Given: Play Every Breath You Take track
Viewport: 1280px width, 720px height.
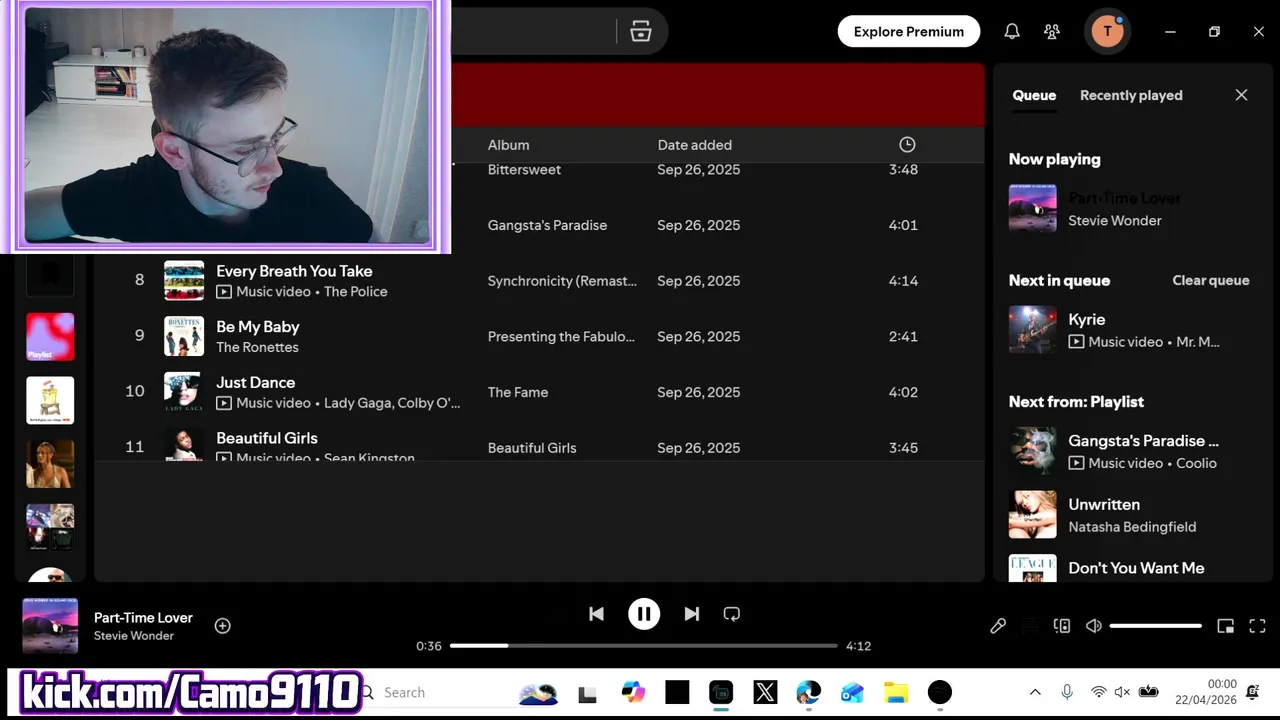Looking at the screenshot, I should 294,271.
